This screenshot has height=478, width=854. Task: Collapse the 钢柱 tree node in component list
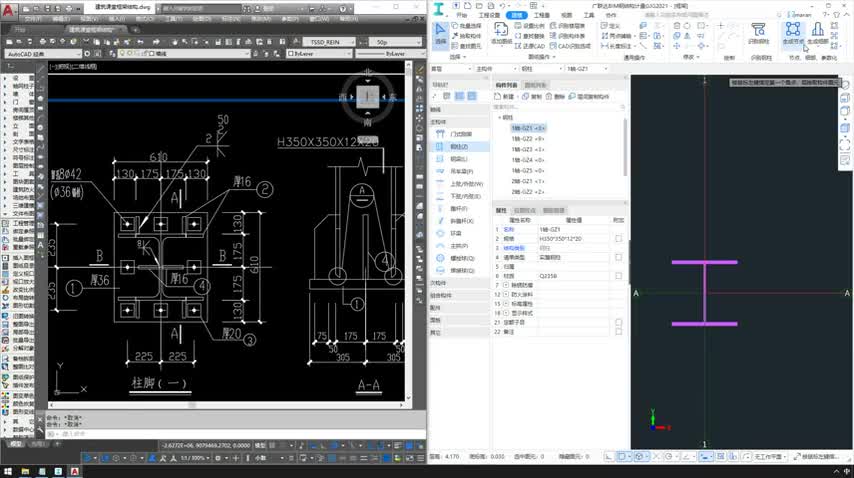pyautogui.click(x=499, y=118)
